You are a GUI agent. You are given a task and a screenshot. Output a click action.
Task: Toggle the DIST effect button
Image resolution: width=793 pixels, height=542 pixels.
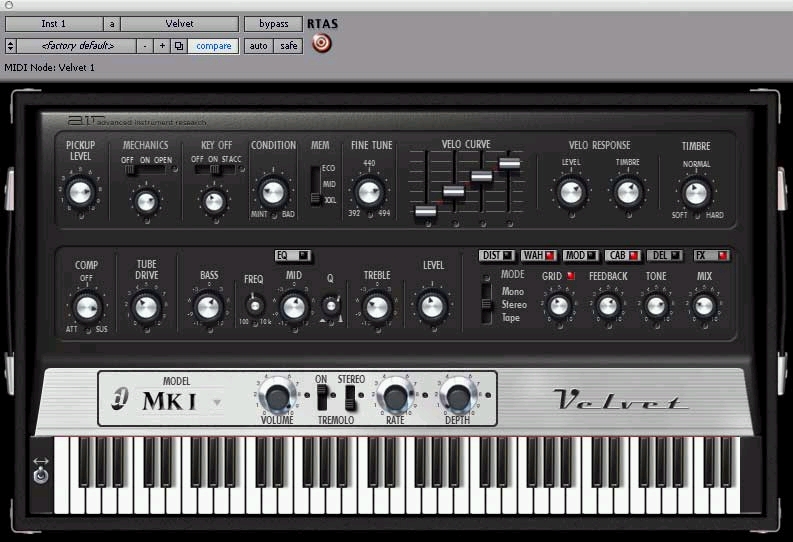pos(497,255)
